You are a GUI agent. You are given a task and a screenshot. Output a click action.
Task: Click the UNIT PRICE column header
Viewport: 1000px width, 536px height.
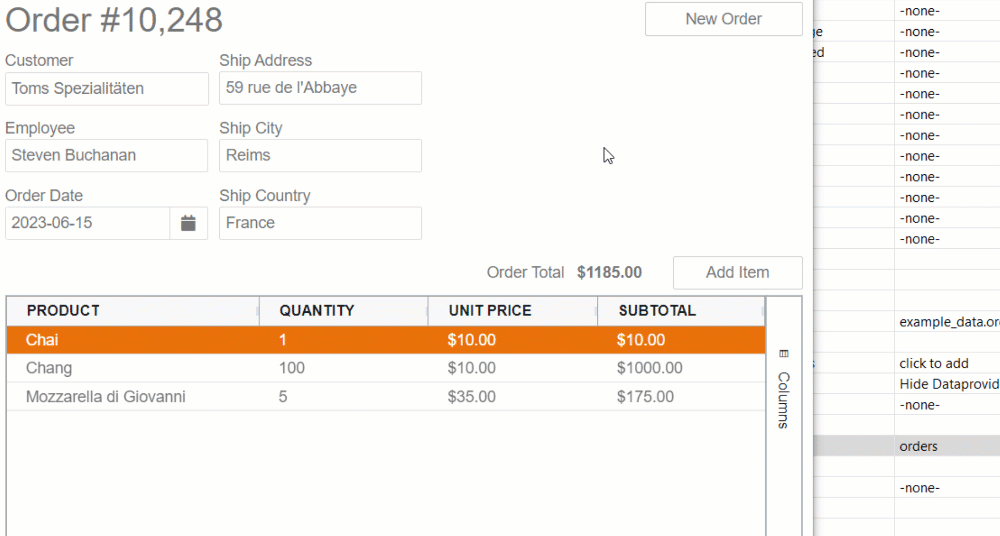tap(490, 311)
